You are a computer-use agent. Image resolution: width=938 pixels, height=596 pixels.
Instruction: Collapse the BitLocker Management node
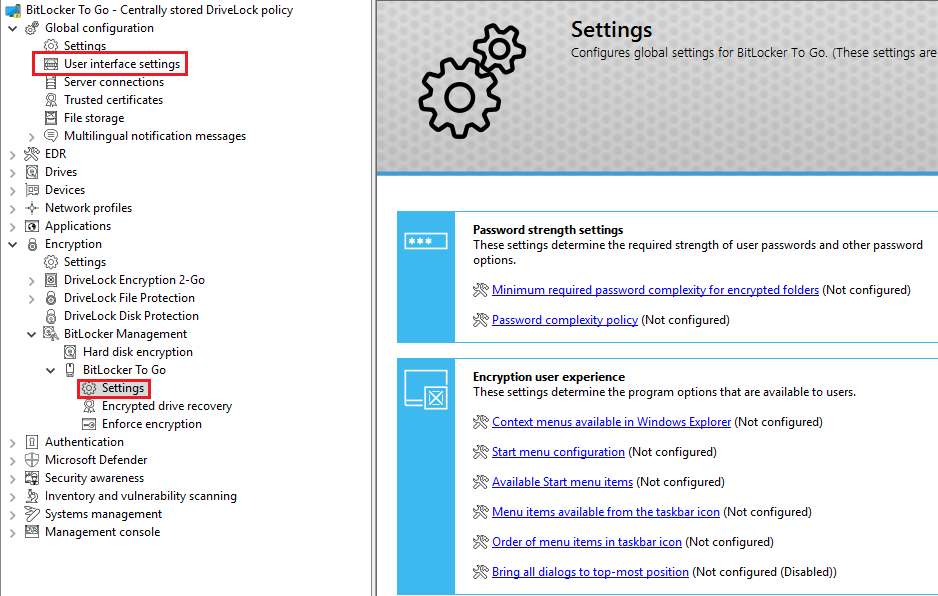tap(32, 335)
